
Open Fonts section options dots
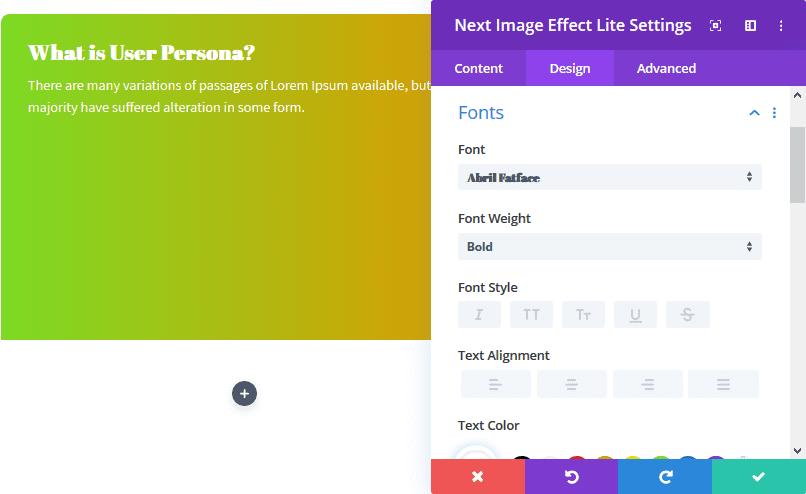(774, 113)
